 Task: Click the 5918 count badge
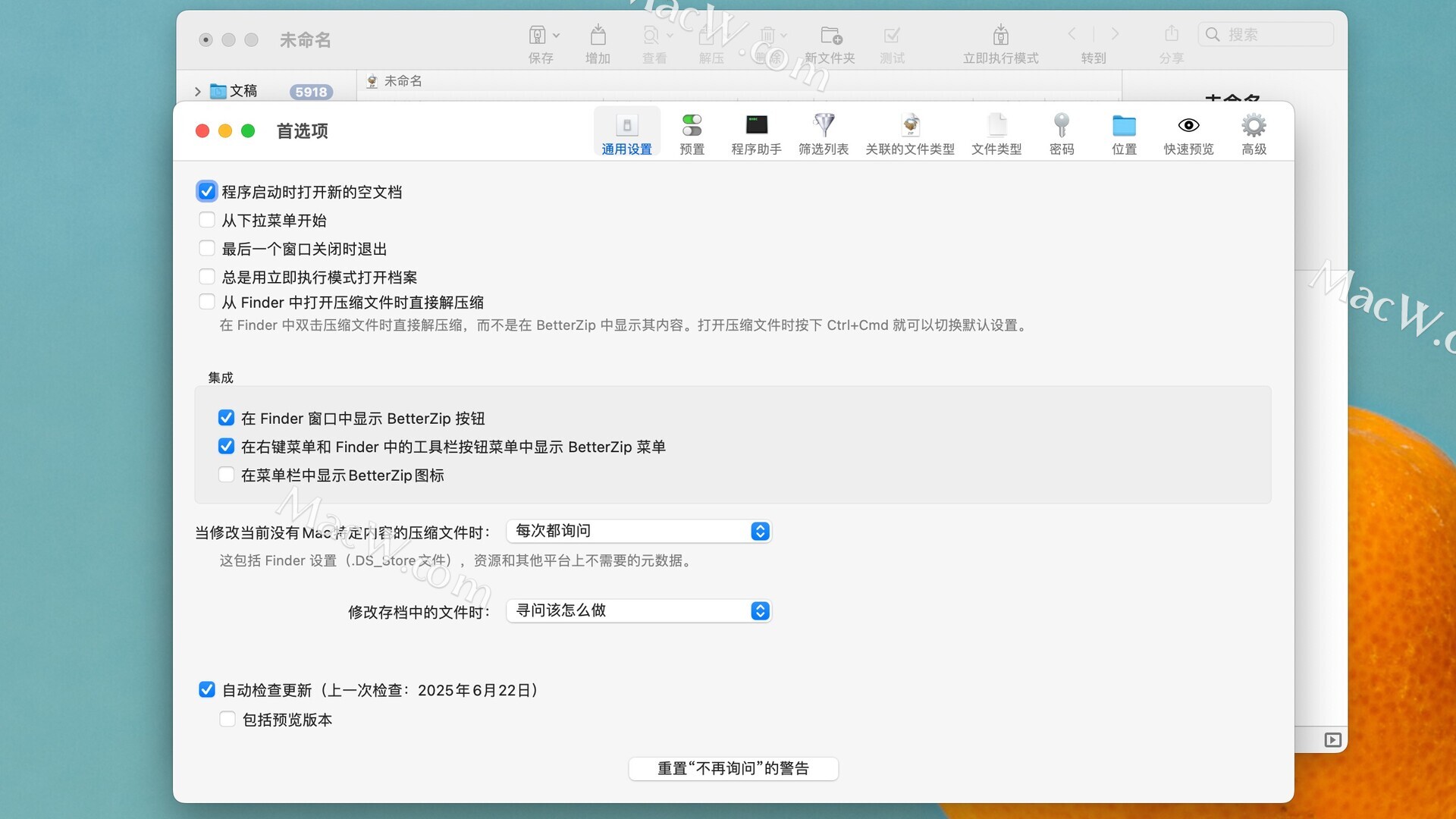311,92
